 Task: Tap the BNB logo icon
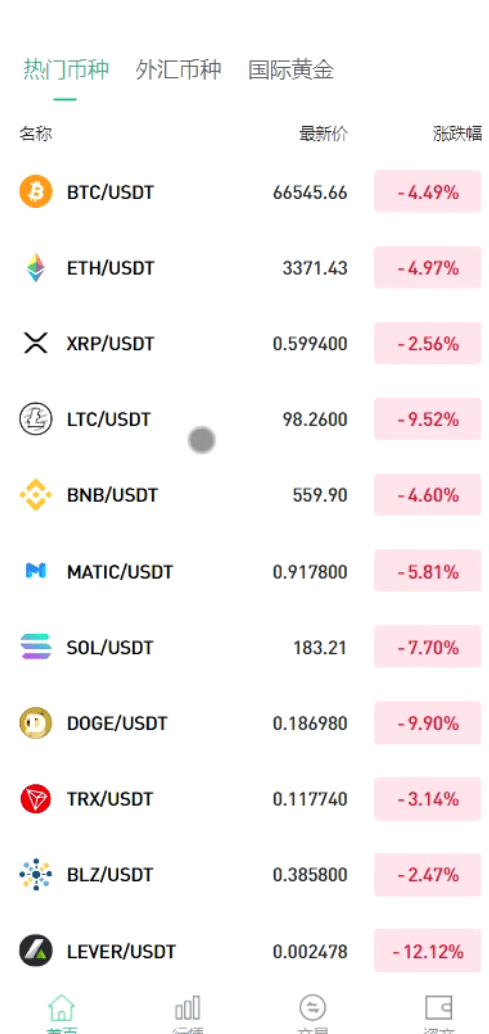[36, 495]
